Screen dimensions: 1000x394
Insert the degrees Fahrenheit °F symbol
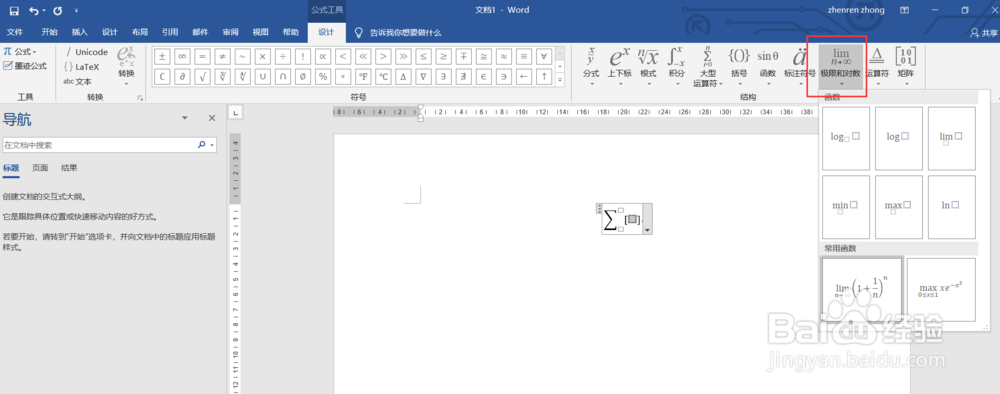click(364, 77)
